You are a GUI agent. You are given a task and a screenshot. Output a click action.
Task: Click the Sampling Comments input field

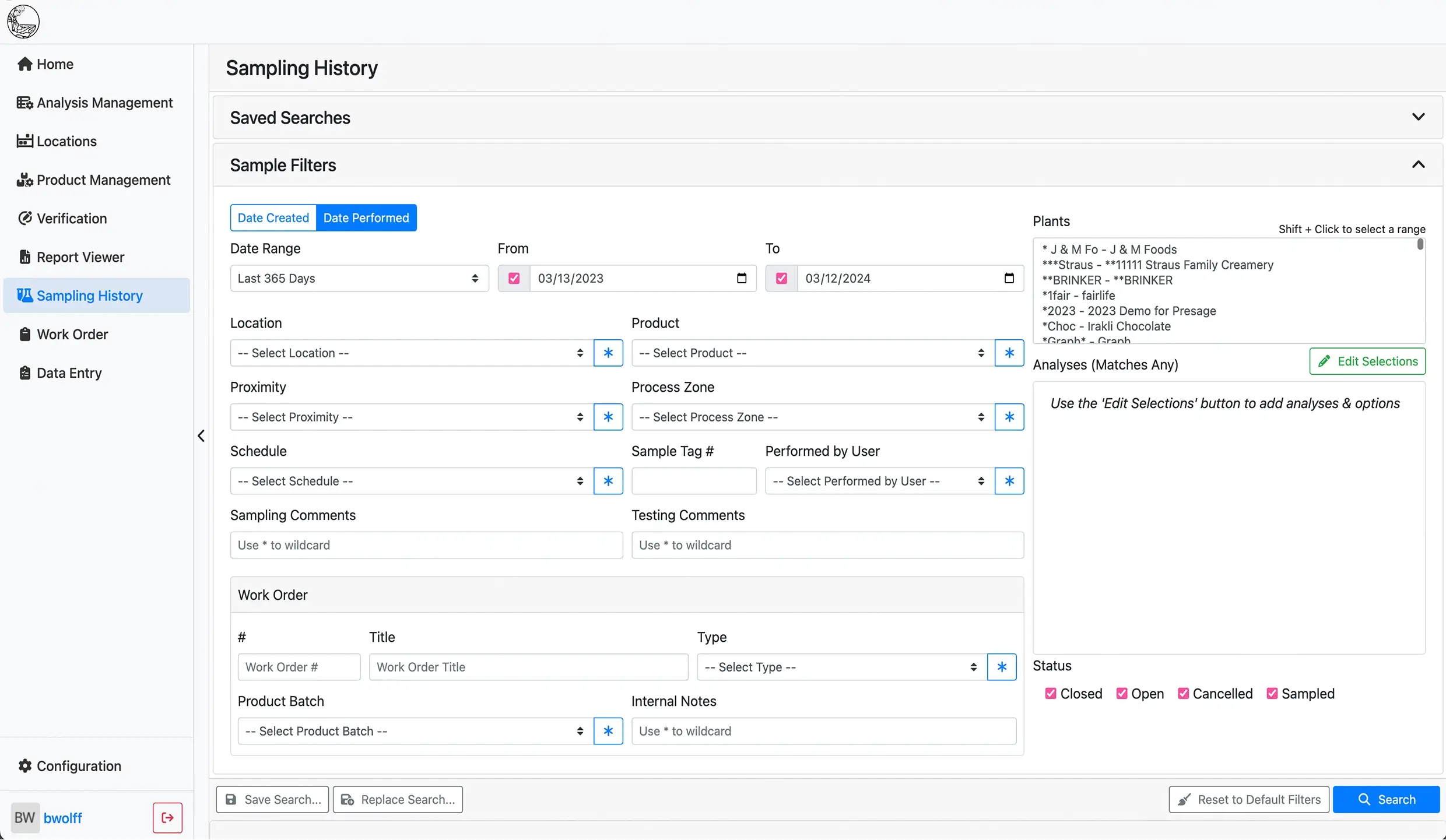(427, 545)
